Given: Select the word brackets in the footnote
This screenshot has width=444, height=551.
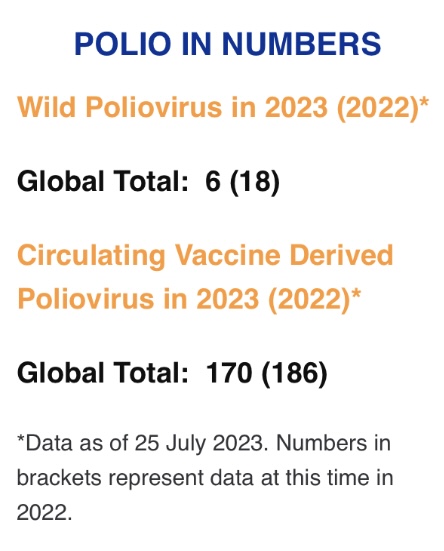Looking at the screenshot, I should (59, 478).
